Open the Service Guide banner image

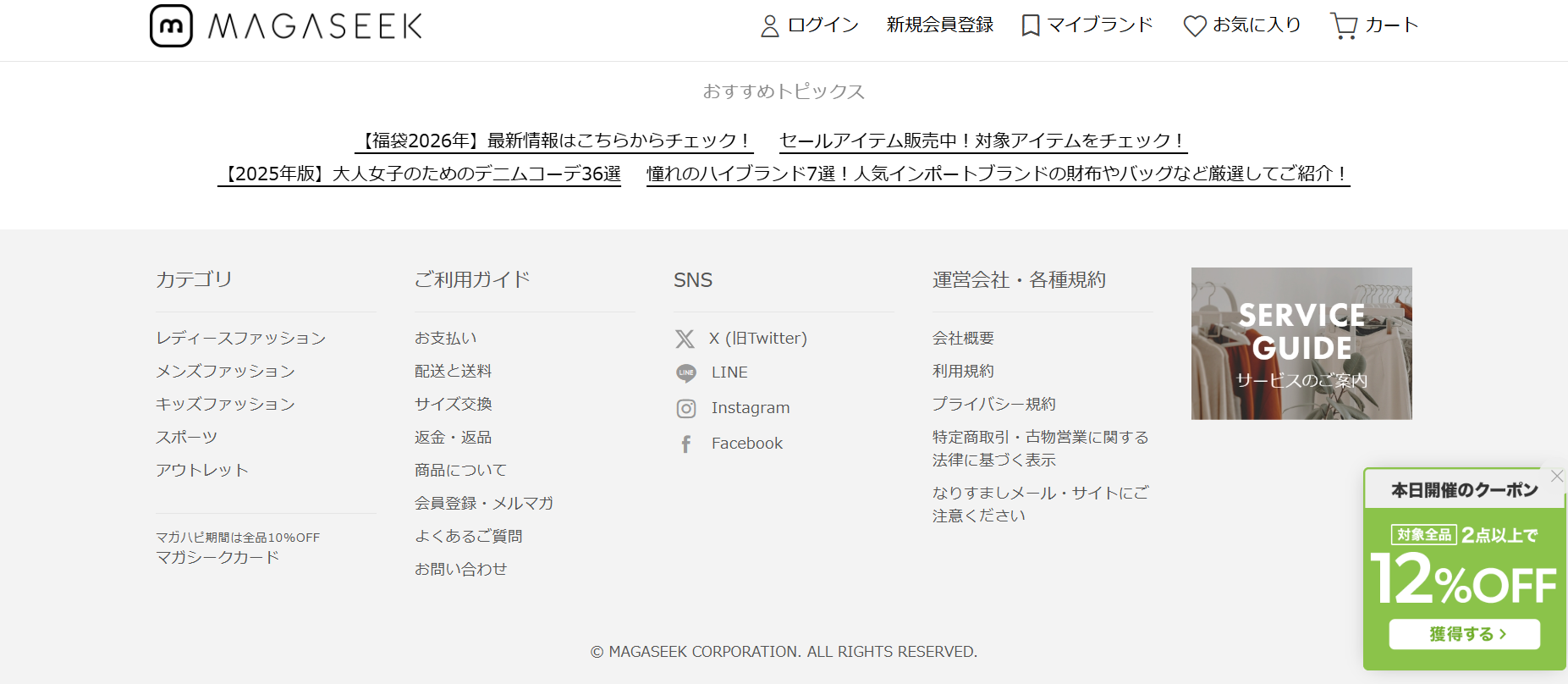click(x=1301, y=343)
